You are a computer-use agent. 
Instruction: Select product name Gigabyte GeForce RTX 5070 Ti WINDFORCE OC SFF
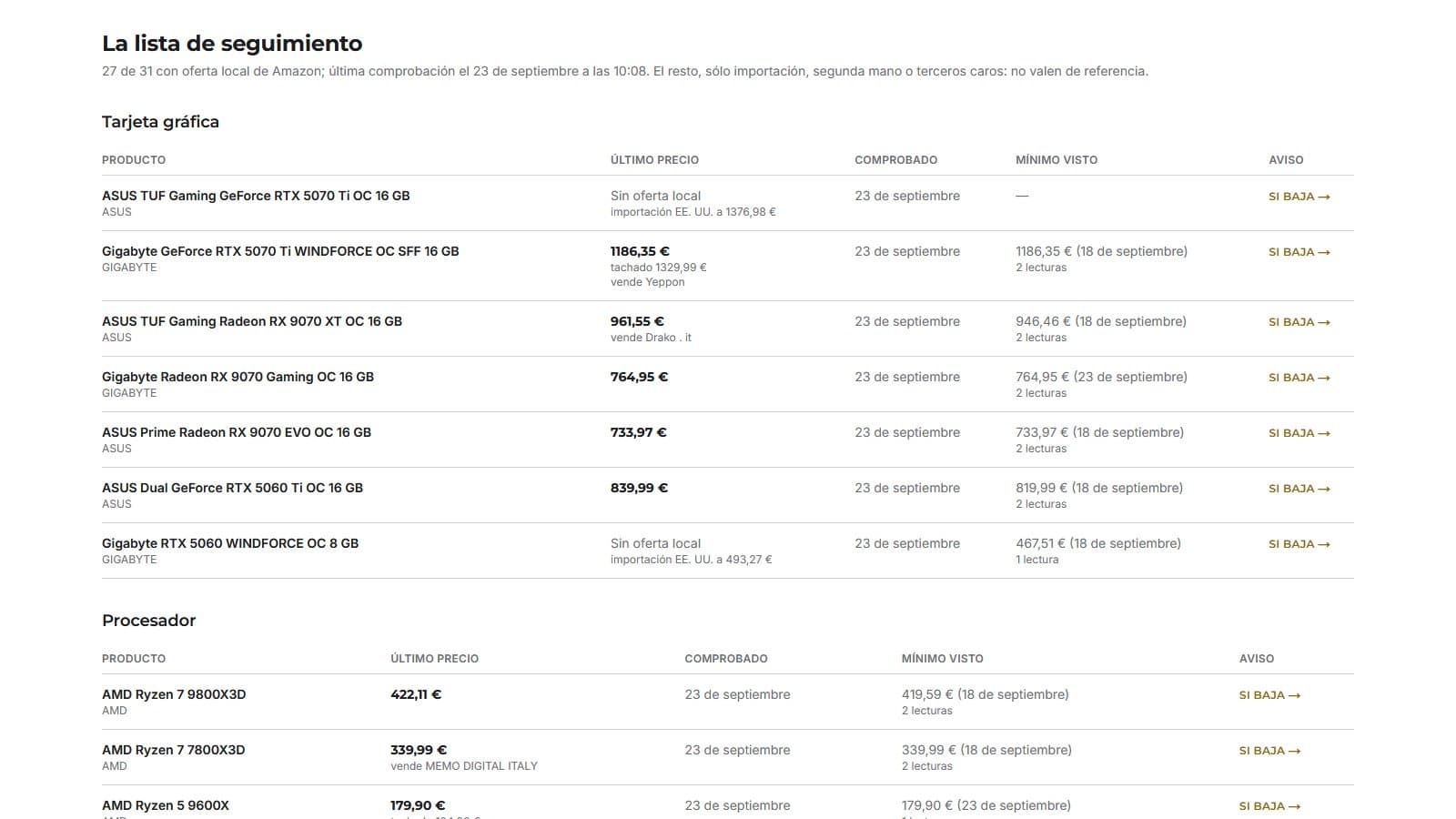coord(280,251)
